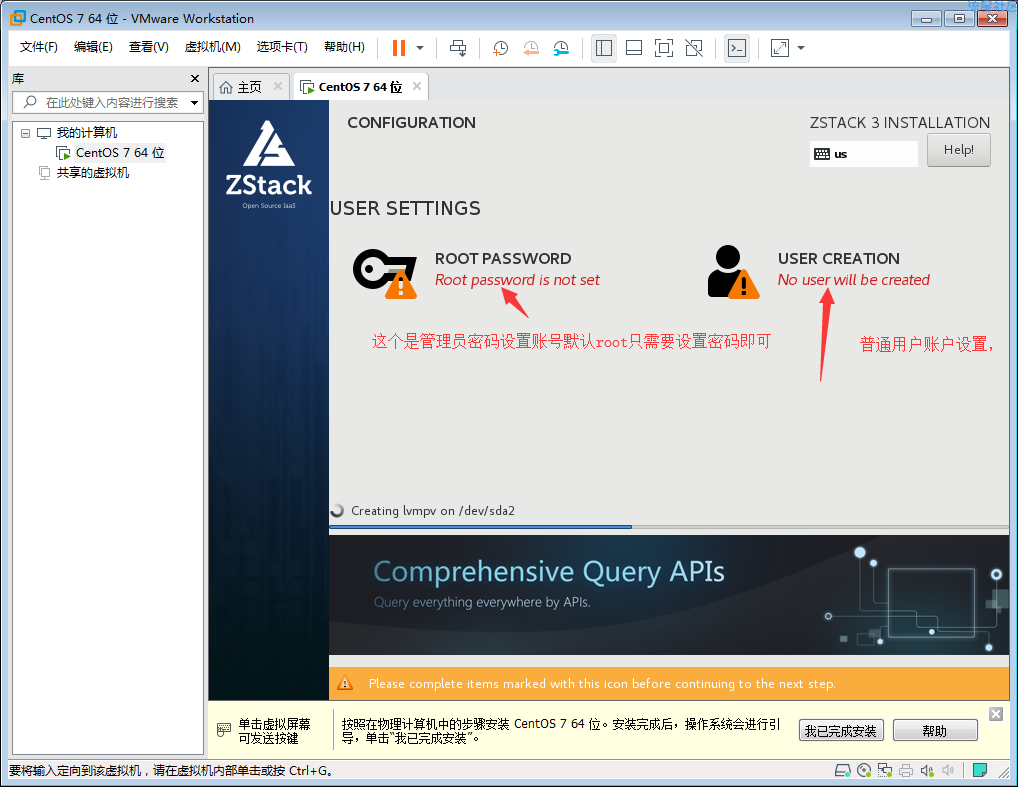Click the root password key icon
The image size is (1018, 787).
click(384, 273)
